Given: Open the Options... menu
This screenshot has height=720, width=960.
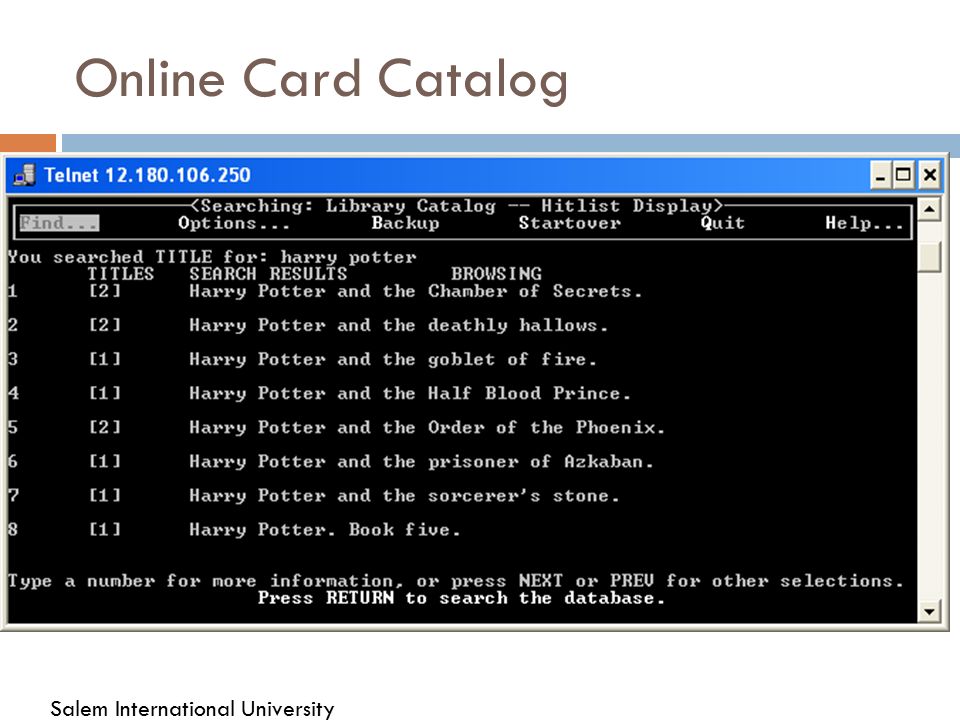Looking at the screenshot, I should pyautogui.click(x=234, y=223).
